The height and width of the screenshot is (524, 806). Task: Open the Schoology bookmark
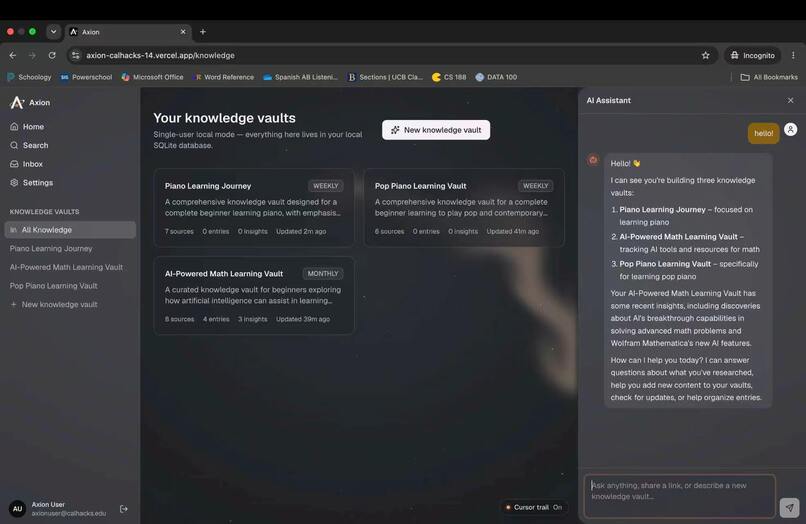point(29,77)
